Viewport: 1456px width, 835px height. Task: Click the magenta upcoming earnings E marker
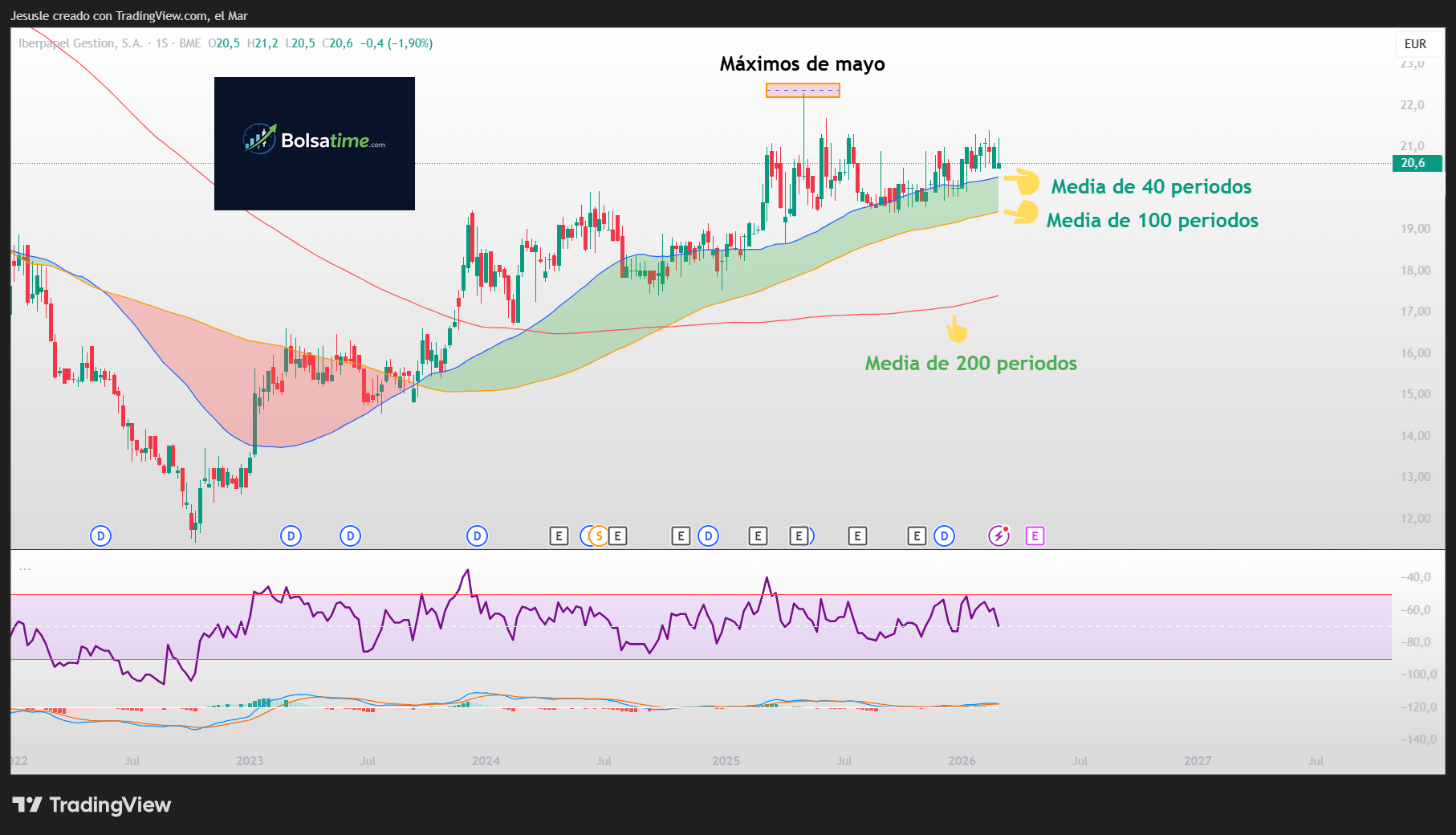(x=1035, y=536)
